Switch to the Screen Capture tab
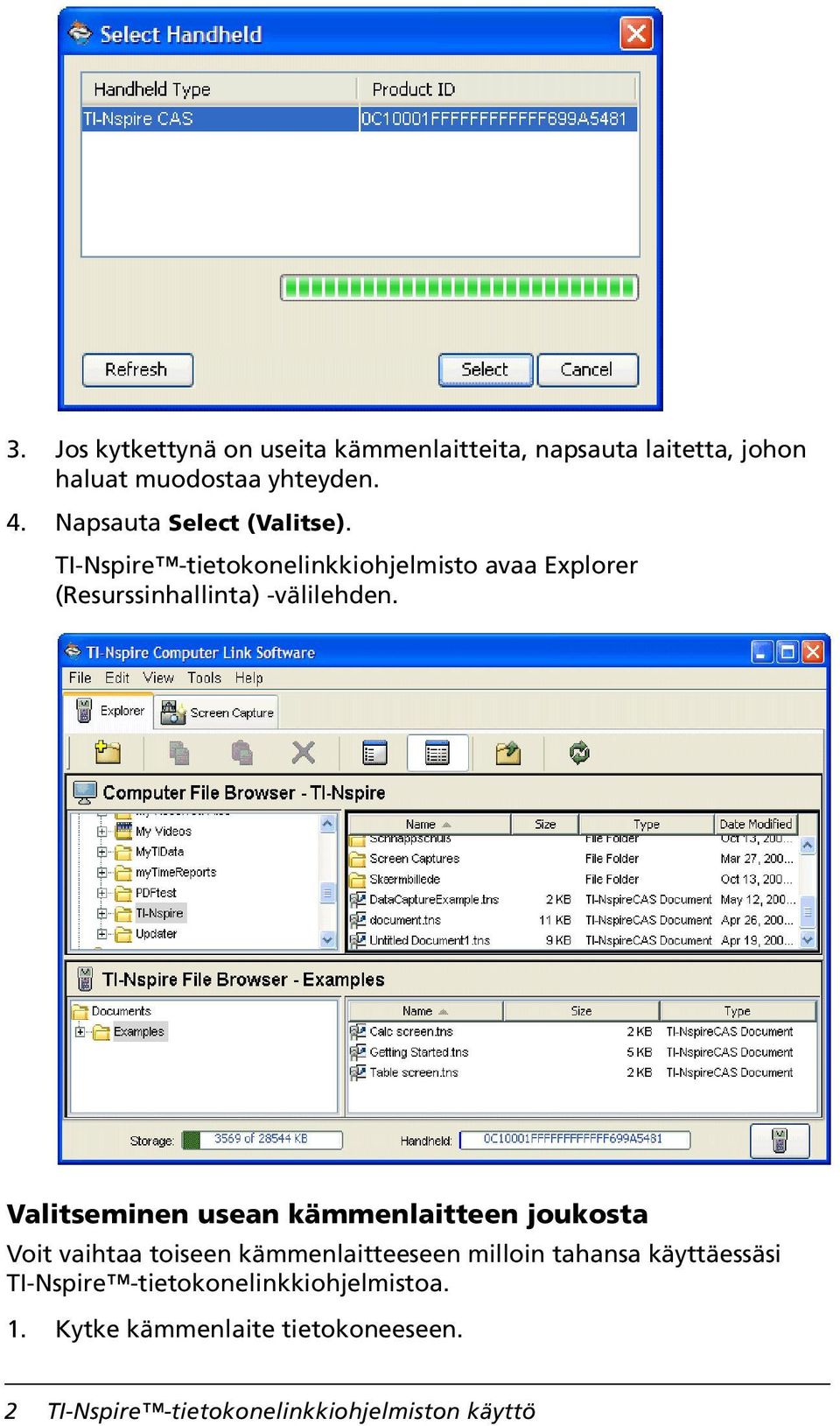840x1426 pixels. [217, 713]
